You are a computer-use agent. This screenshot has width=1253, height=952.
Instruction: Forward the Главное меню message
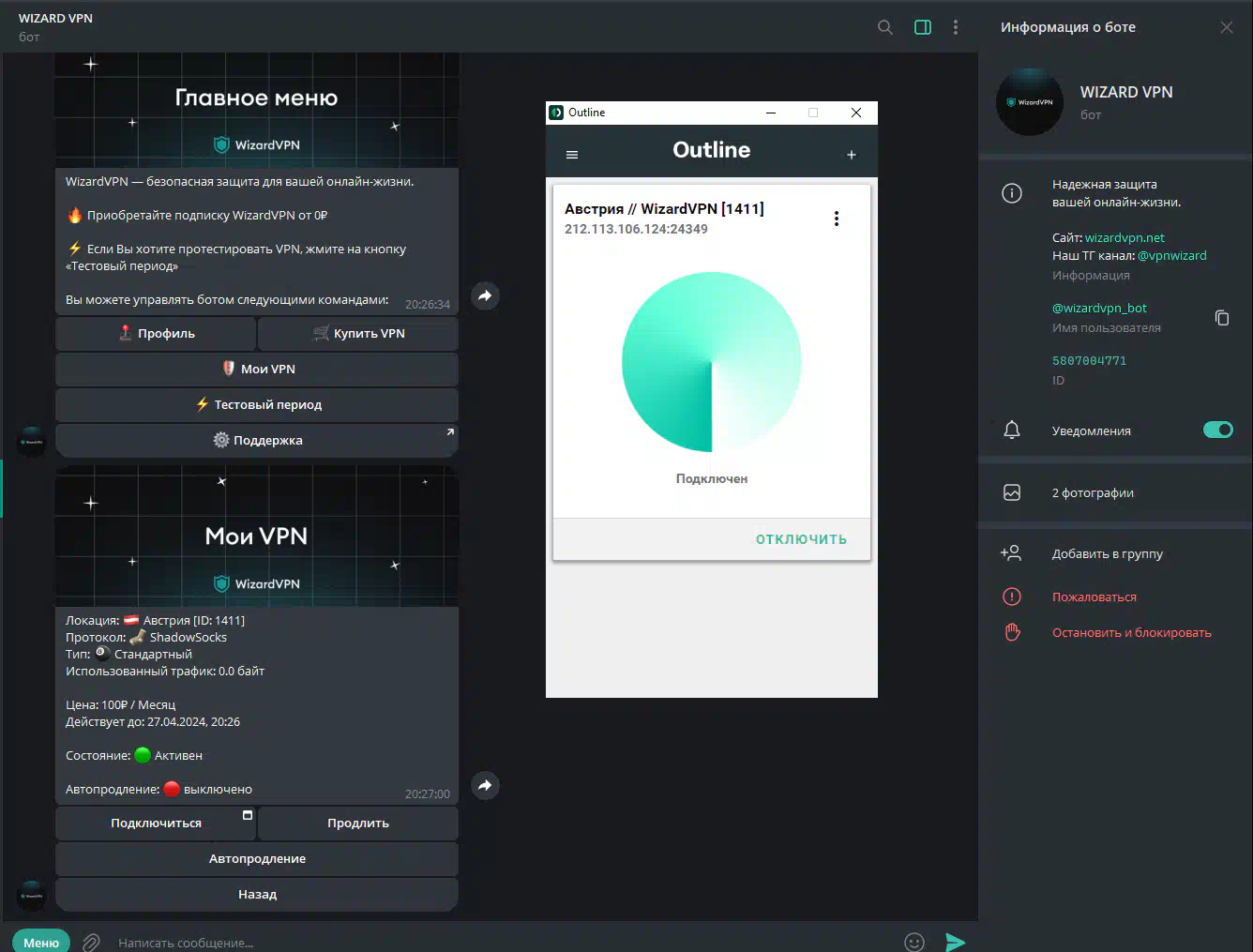pyautogui.click(x=485, y=295)
